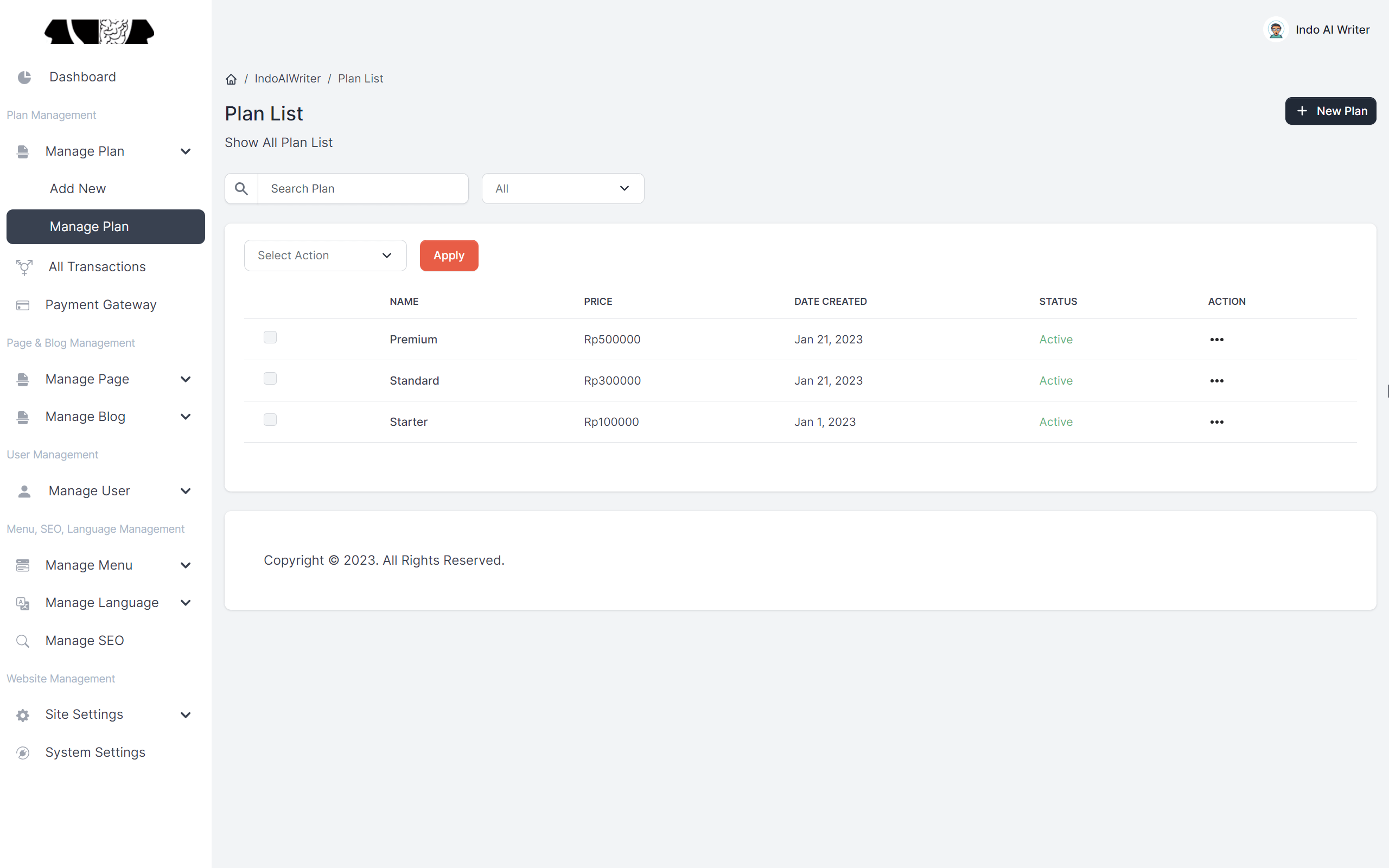Click the Payment Gateway card icon
Viewport: 1389px width, 868px height.
pyautogui.click(x=22, y=305)
